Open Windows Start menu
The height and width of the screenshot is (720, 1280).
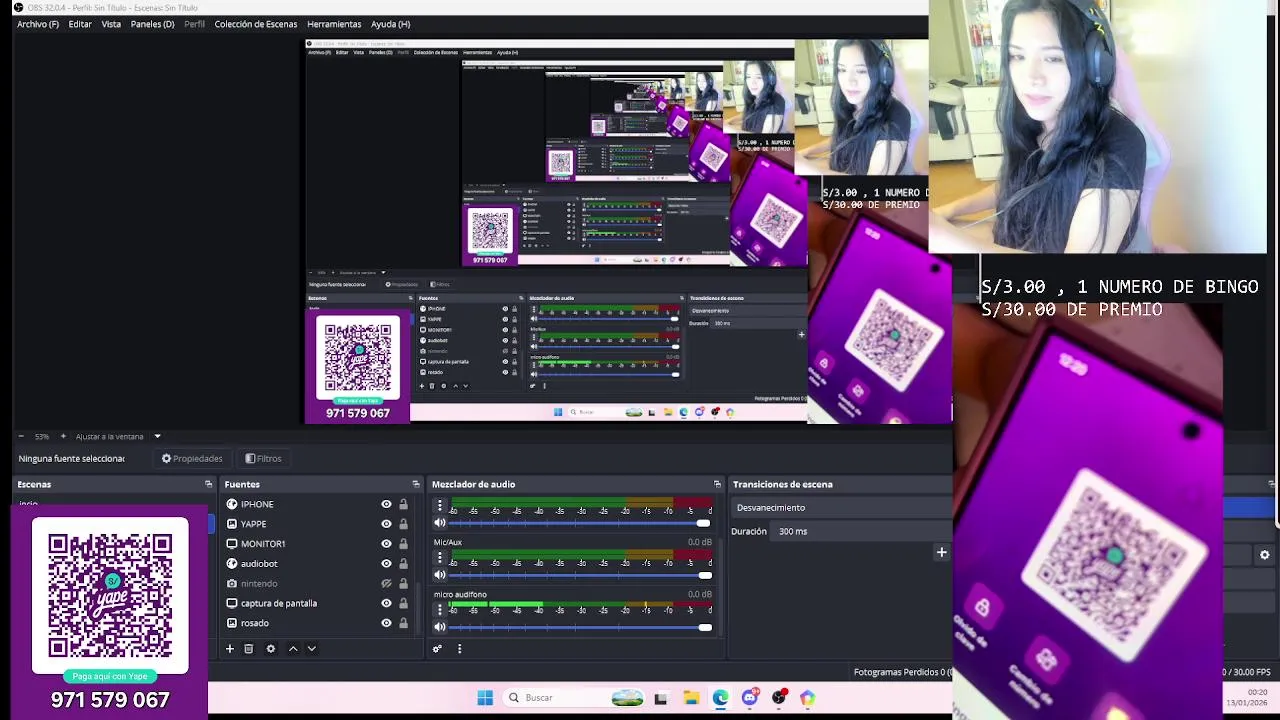(485, 698)
